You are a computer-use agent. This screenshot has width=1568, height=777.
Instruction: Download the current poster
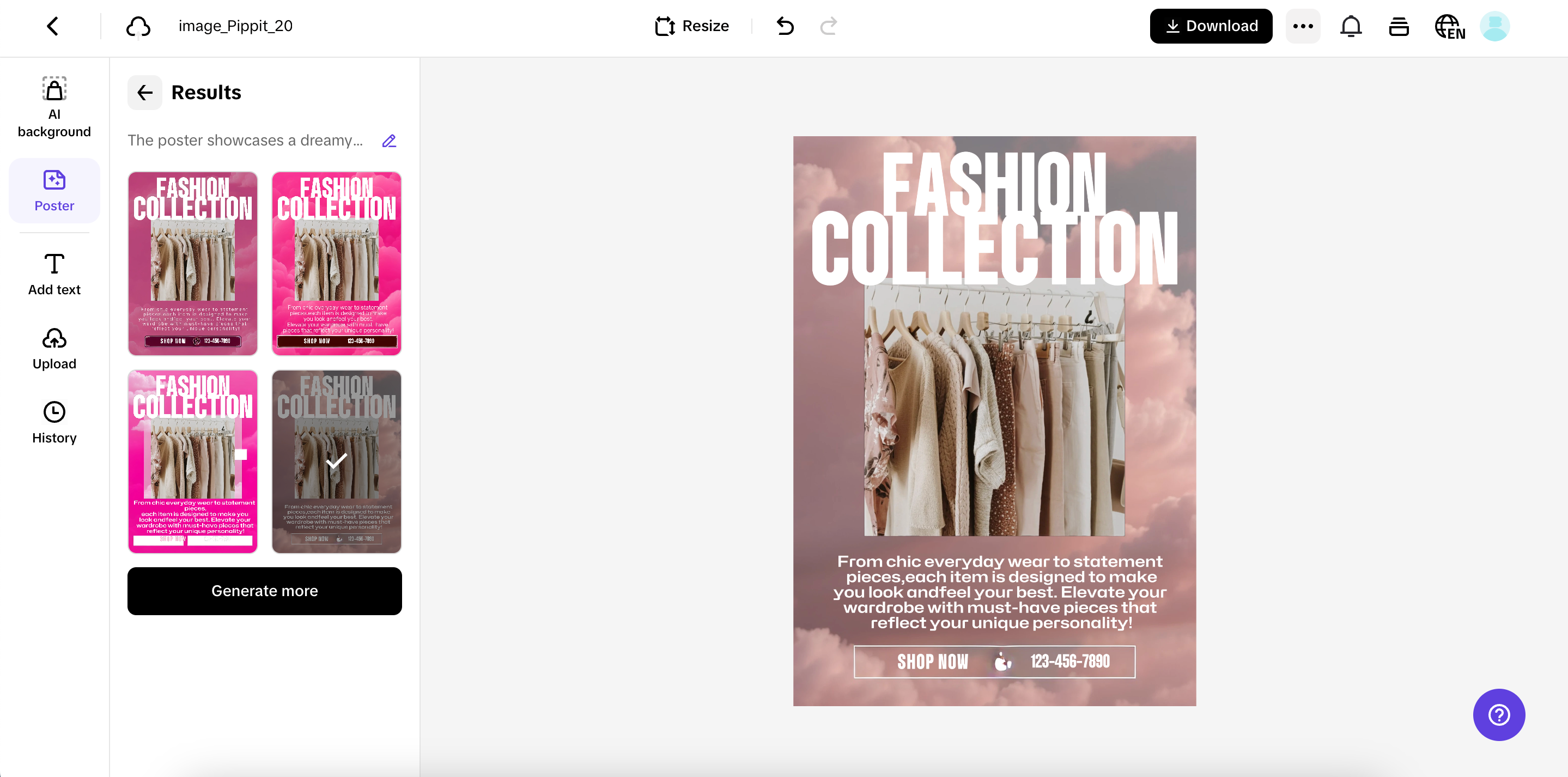1210,26
